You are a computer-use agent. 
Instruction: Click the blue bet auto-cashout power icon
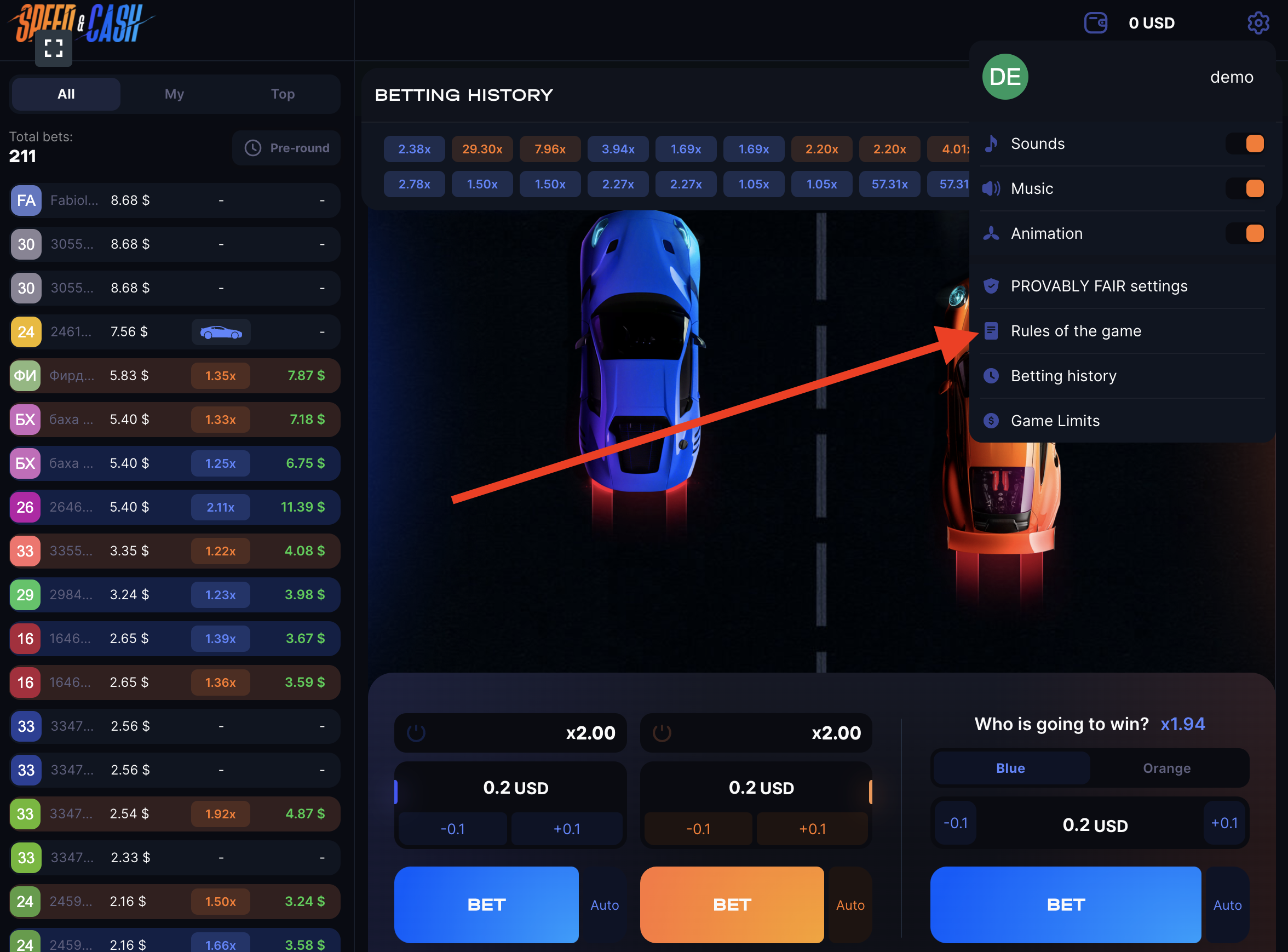tap(416, 733)
